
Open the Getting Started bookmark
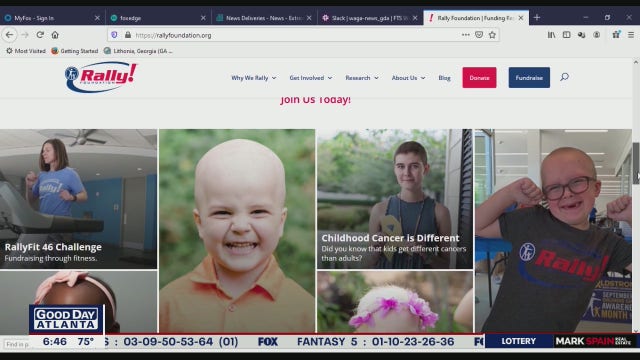click(x=75, y=51)
